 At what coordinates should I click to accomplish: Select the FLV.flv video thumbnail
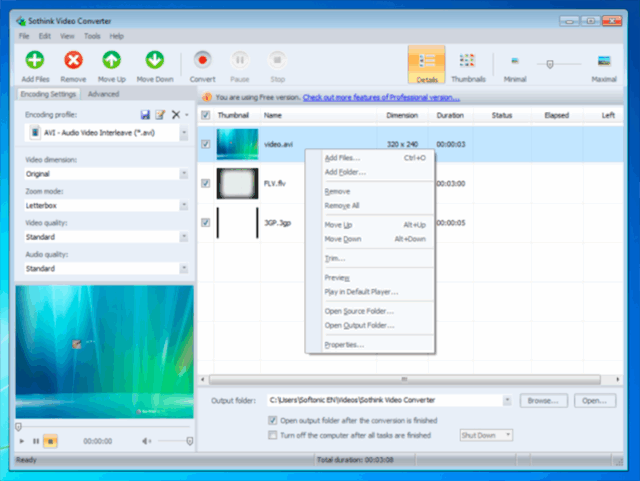[237, 183]
